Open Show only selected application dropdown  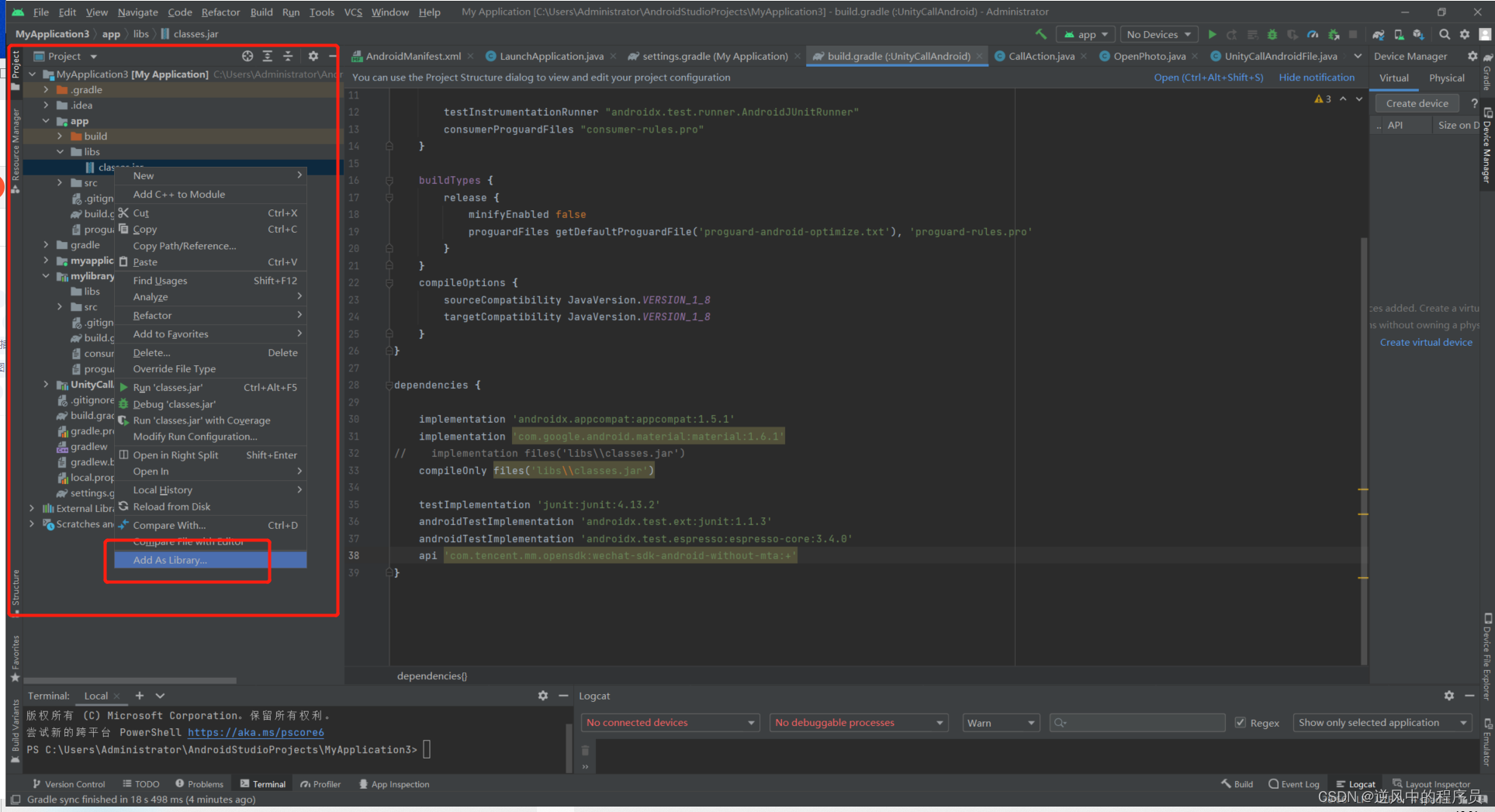pos(1383,723)
